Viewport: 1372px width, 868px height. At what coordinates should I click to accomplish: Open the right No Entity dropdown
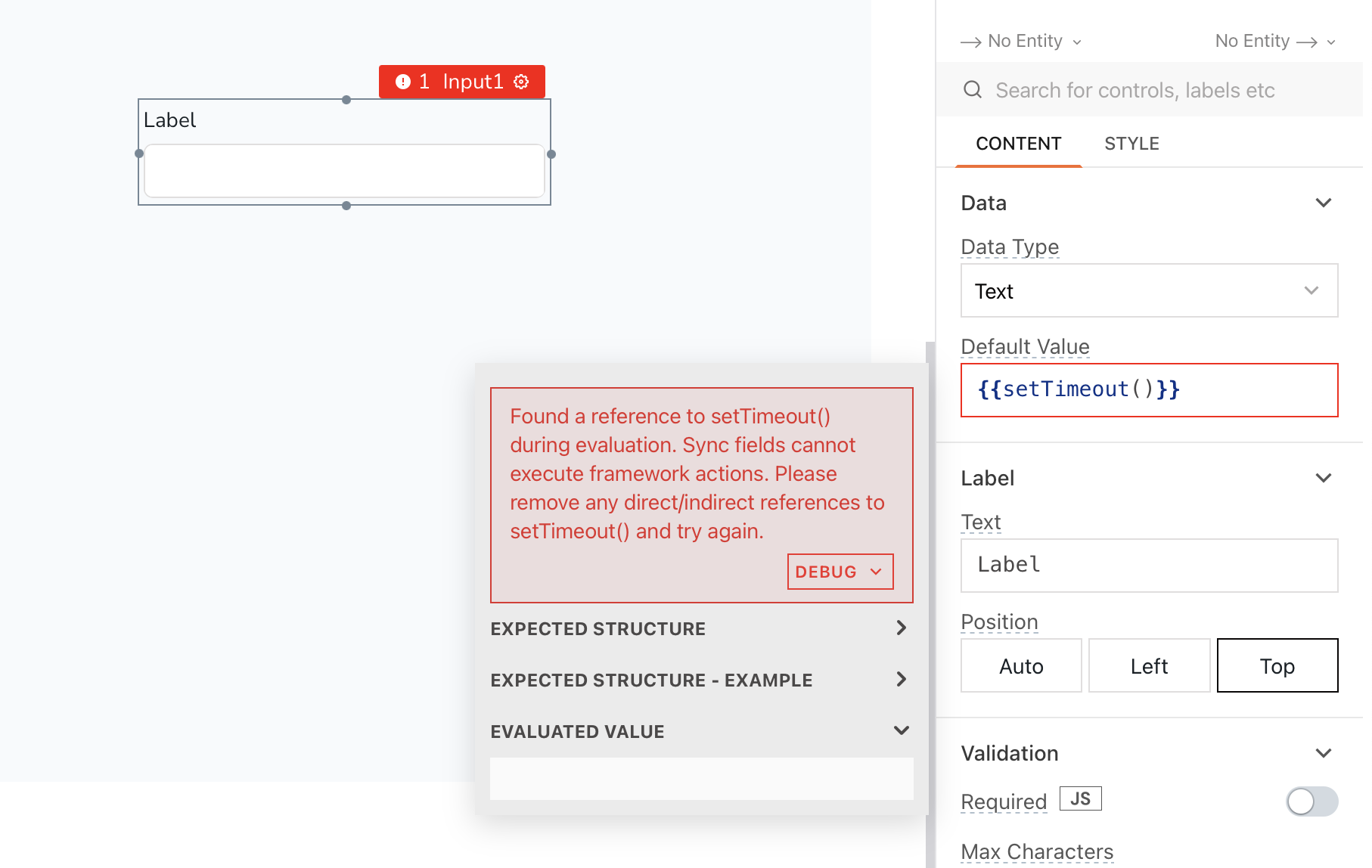(x=1275, y=42)
